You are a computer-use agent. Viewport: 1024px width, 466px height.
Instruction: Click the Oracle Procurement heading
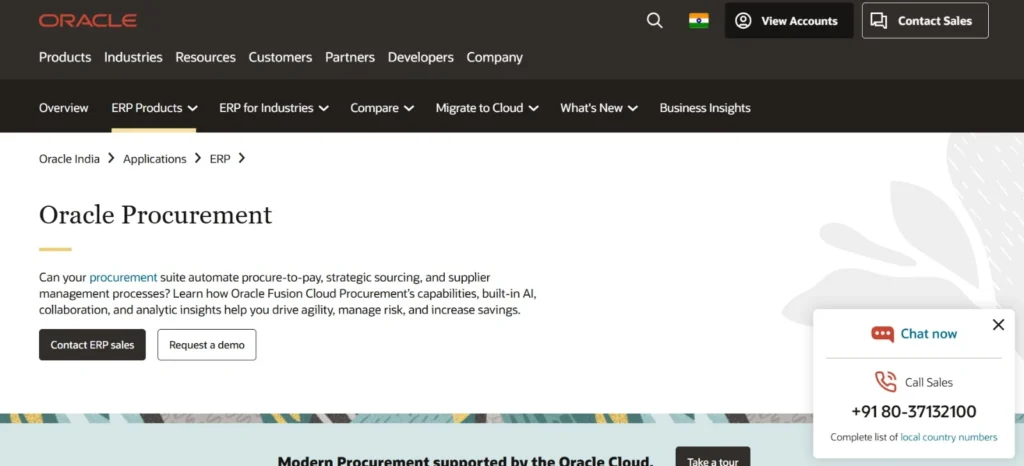(155, 215)
